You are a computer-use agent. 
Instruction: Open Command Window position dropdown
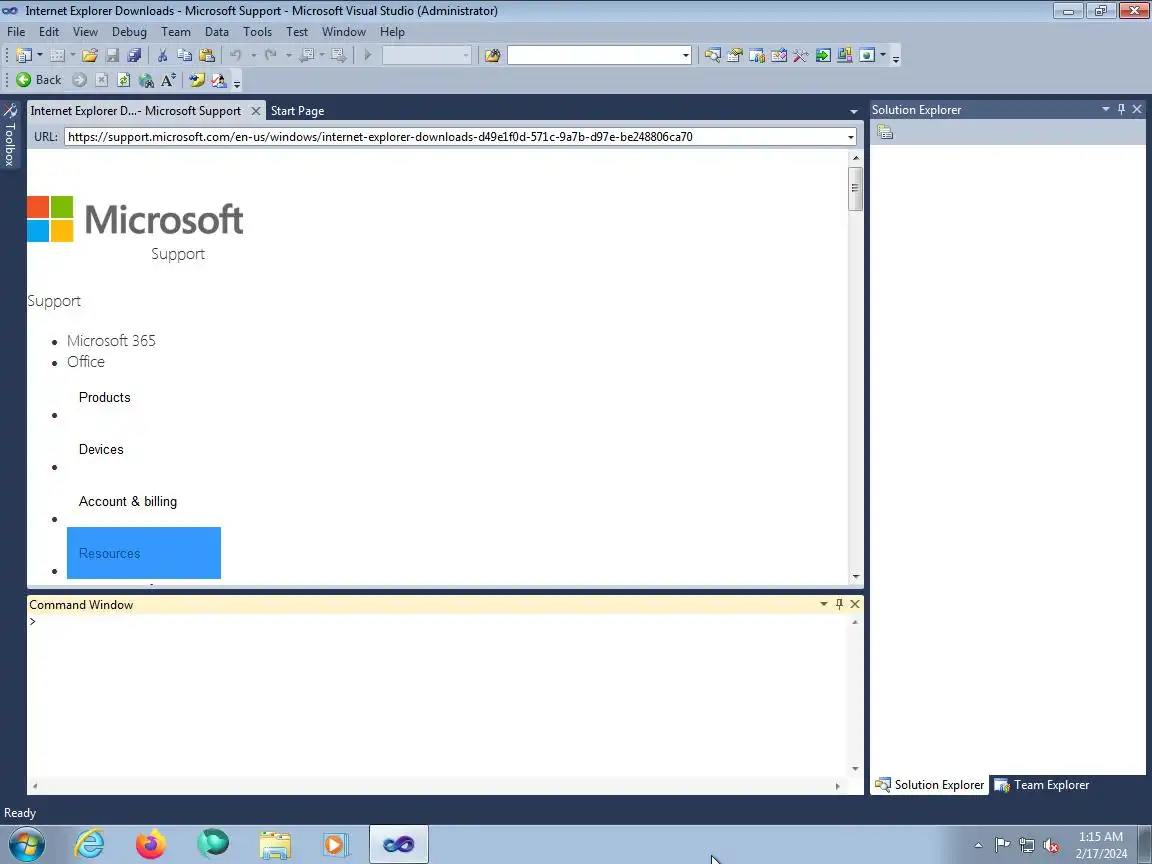[823, 603]
